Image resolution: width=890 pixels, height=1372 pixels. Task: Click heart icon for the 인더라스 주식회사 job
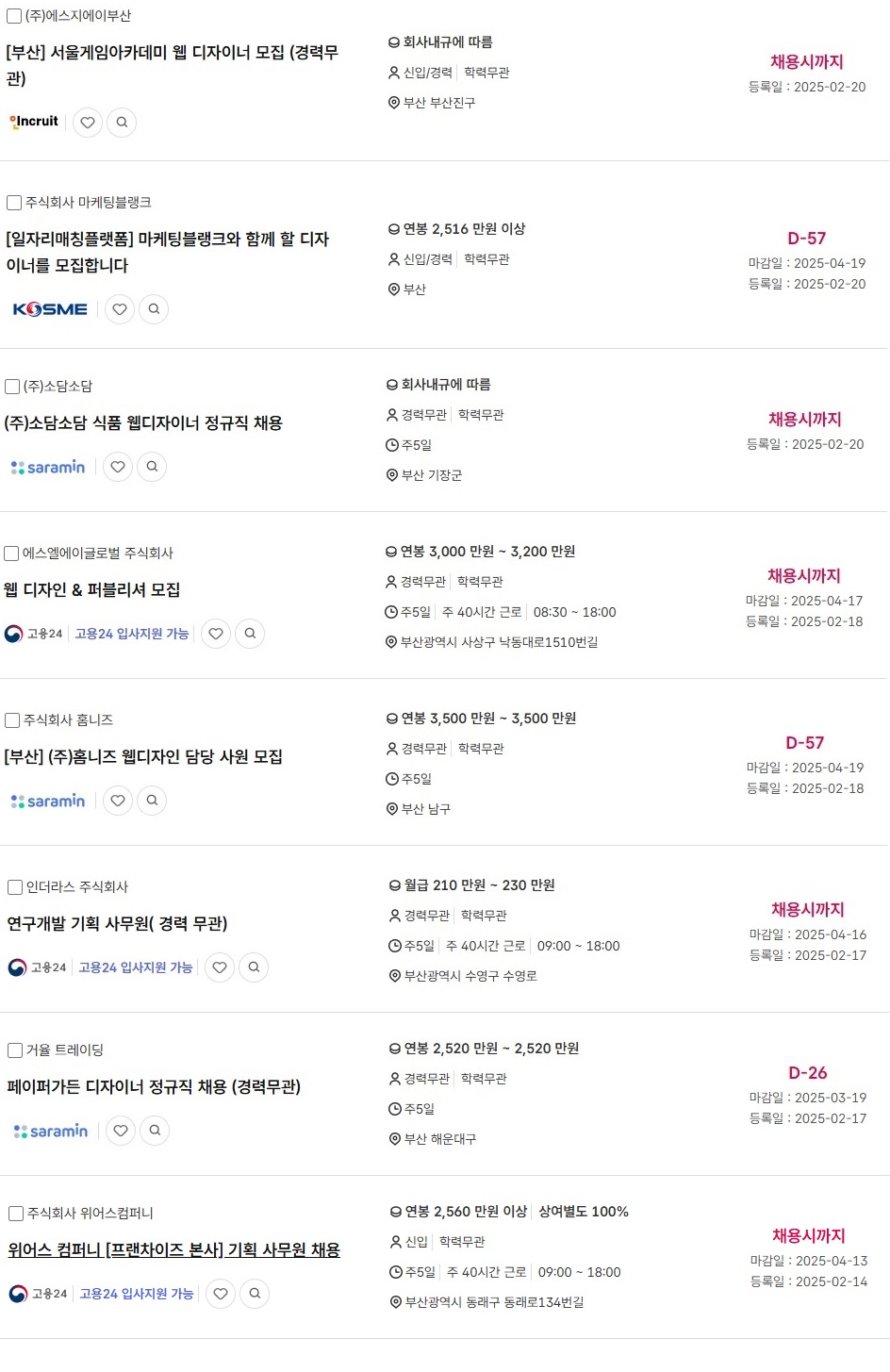pos(220,967)
